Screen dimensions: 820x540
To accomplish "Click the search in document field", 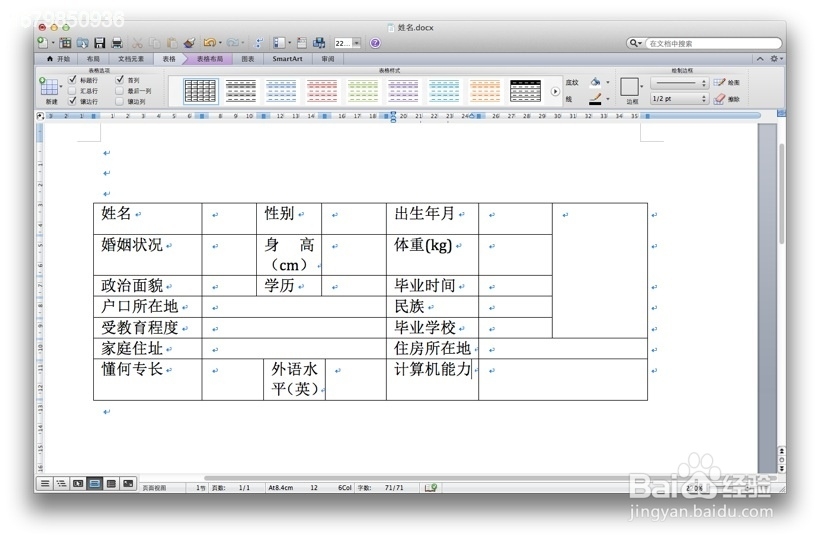I will pos(712,43).
